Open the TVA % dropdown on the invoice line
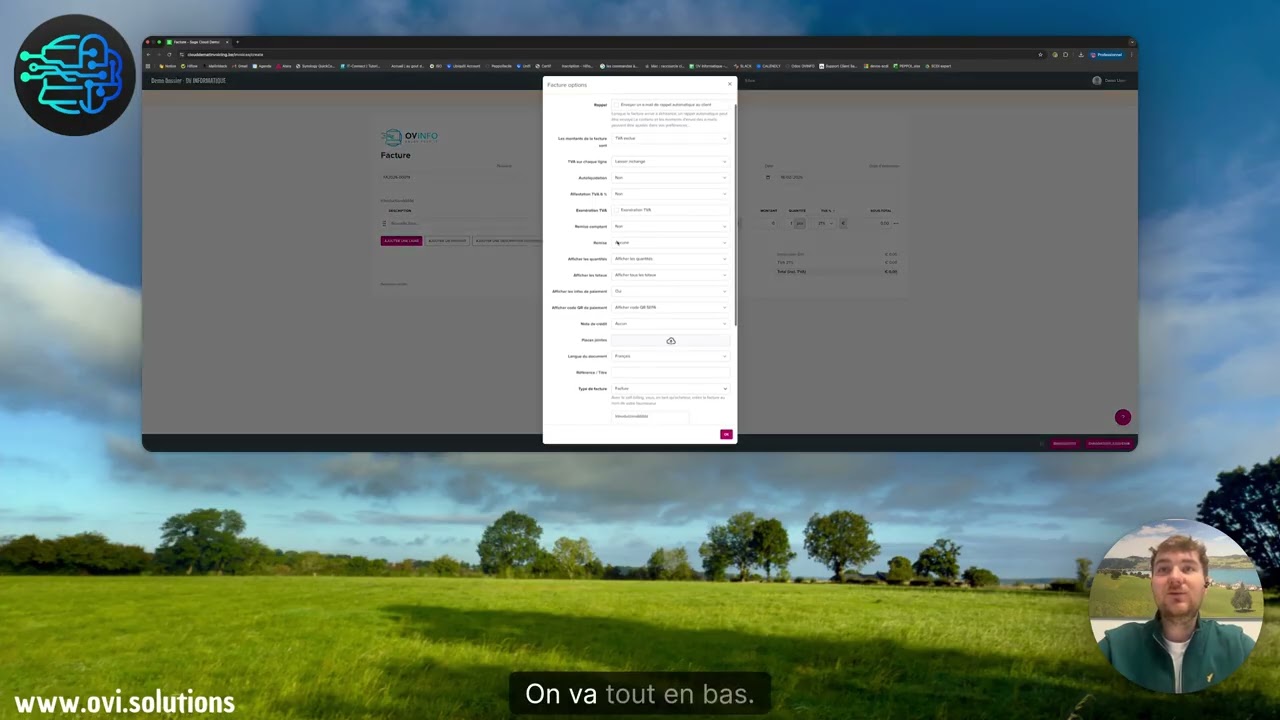 (825, 223)
